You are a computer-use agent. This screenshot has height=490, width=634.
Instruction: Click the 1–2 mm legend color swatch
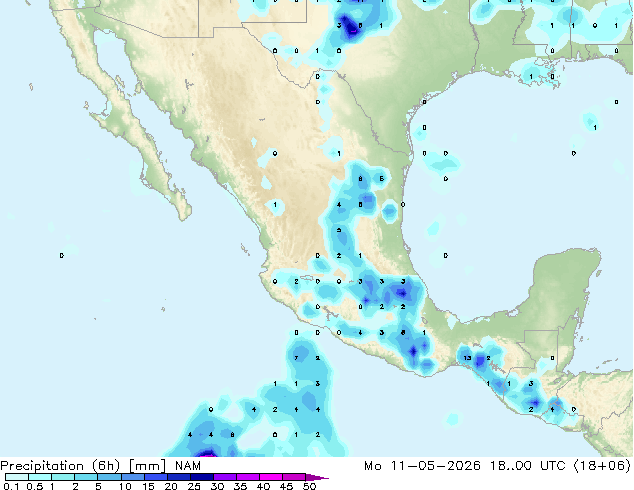(x=63, y=477)
